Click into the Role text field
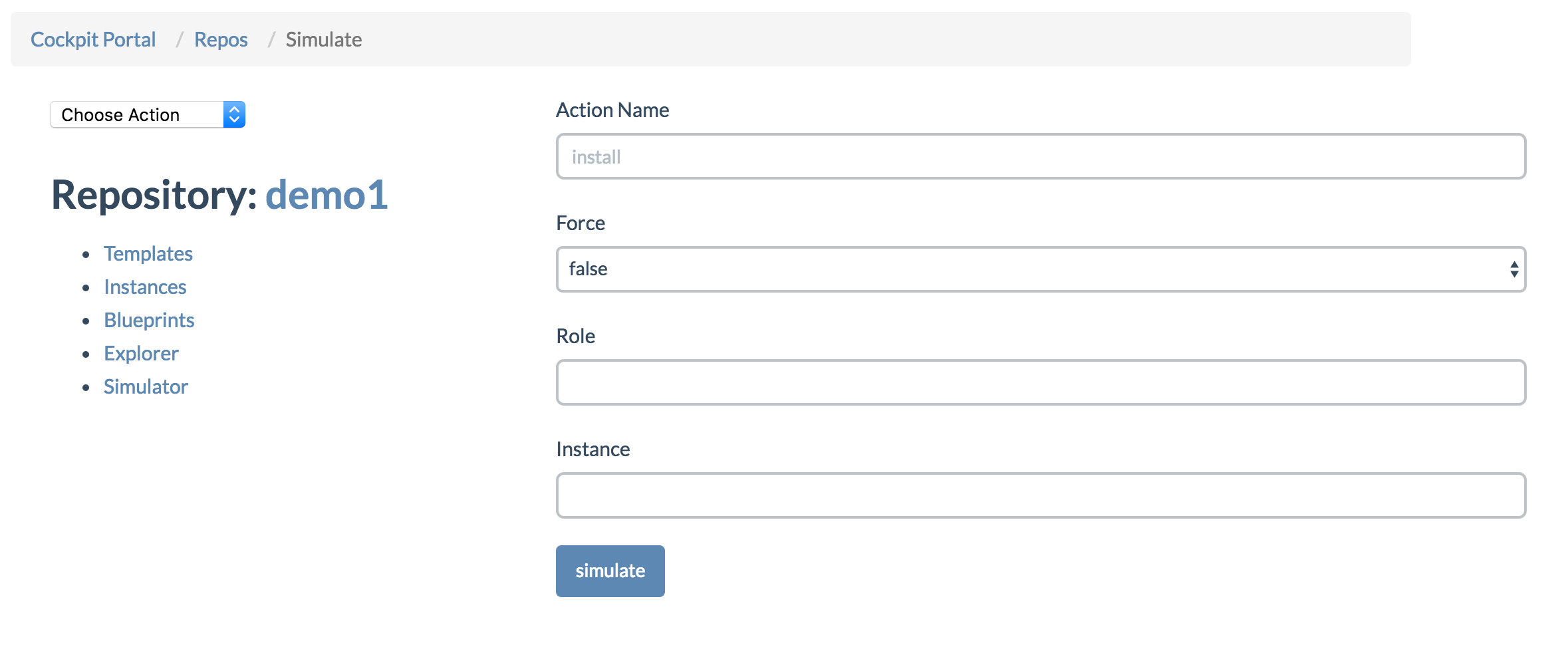Screen dimensions: 1568x649 pos(1040,383)
